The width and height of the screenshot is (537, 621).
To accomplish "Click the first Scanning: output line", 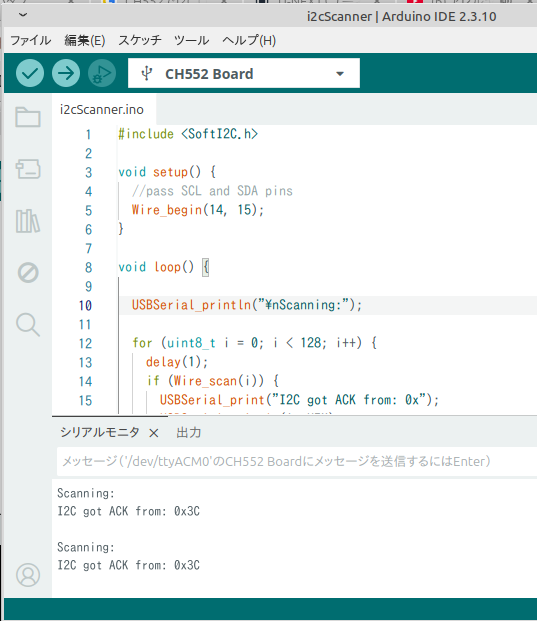I will click(x=86, y=493).
